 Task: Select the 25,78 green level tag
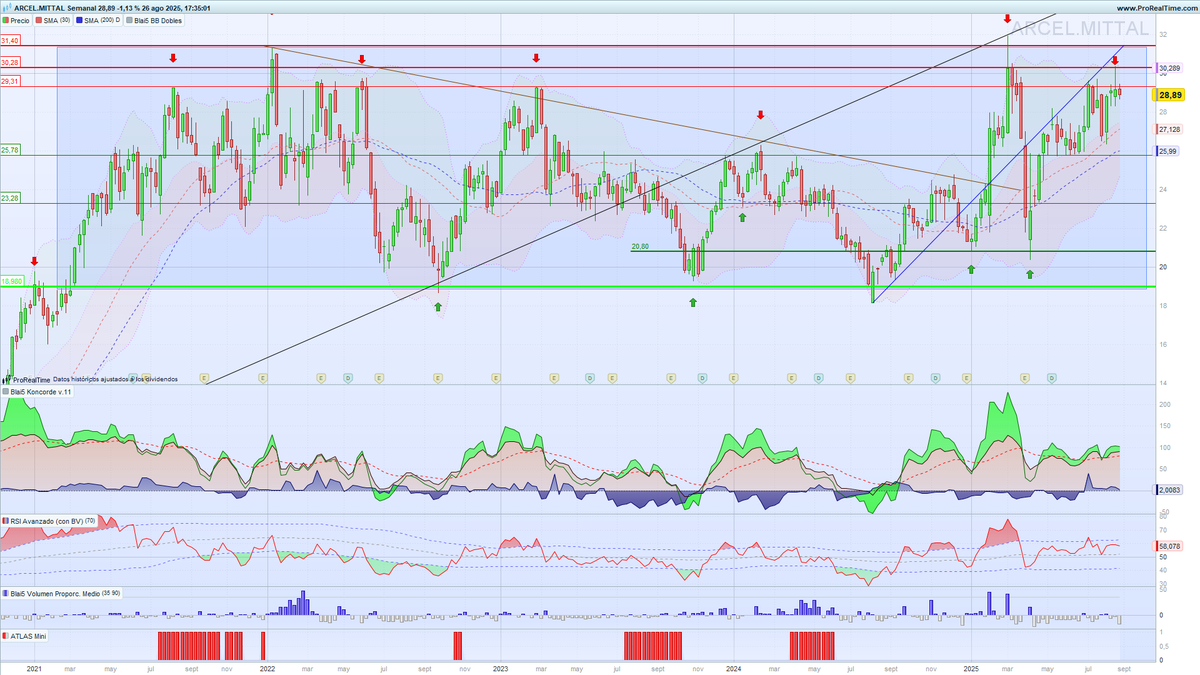10,149
